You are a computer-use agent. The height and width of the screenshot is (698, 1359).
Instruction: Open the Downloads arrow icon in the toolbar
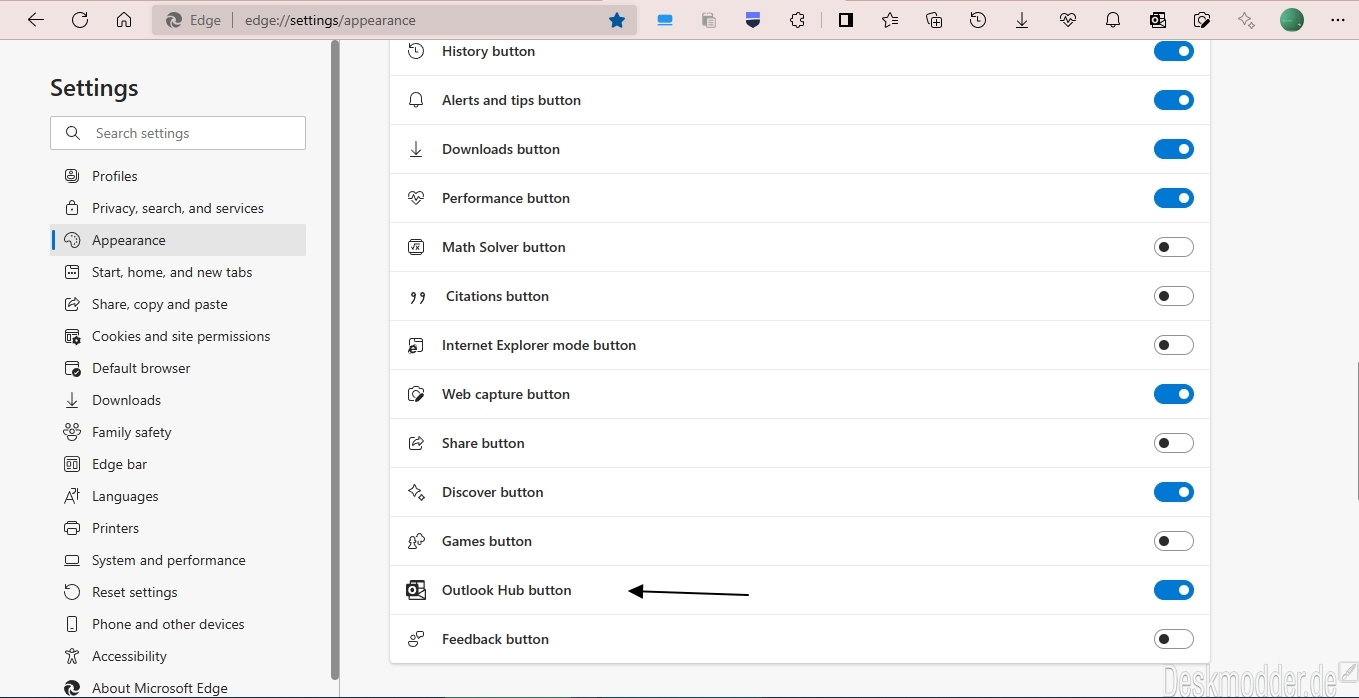[x=1022, y=20]
